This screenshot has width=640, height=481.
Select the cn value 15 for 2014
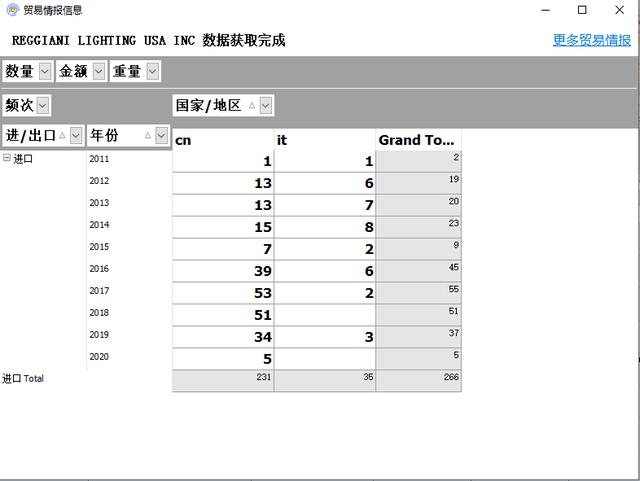[x=223, y=227]
